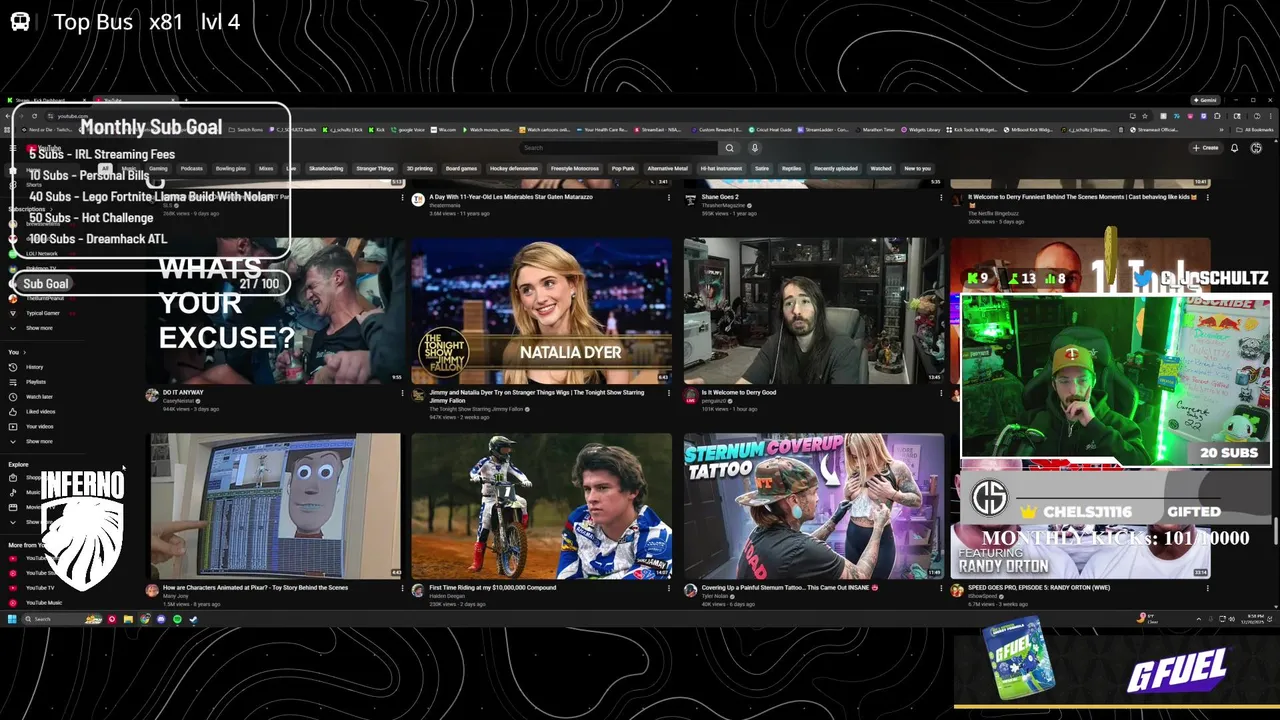The width and height of the screenshot is (1280, 720).
Task: Open the Switch Roms bookmark
Action: pos(246,130)
